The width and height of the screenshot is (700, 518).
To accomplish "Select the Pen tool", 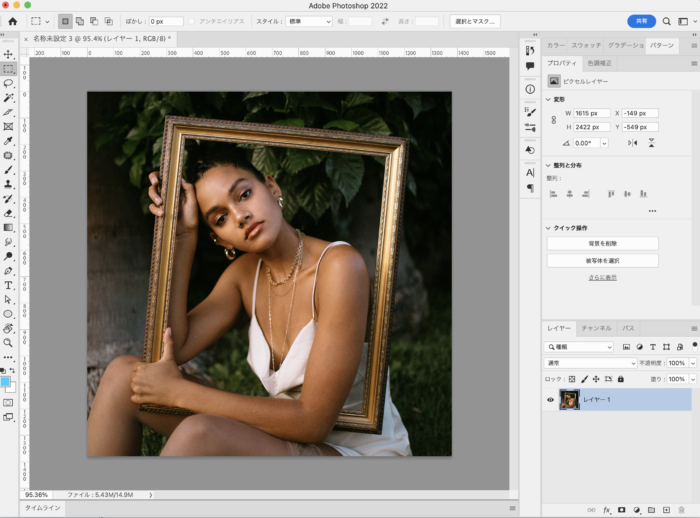I will tap(8, 271).
